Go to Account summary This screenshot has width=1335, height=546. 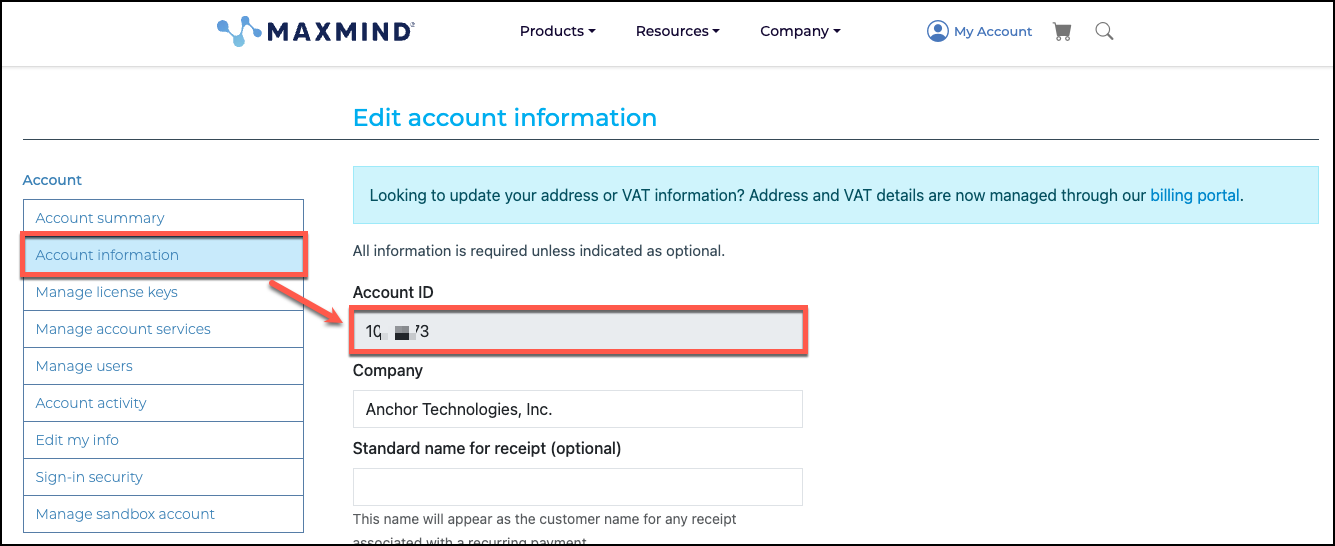click(100, 218)
